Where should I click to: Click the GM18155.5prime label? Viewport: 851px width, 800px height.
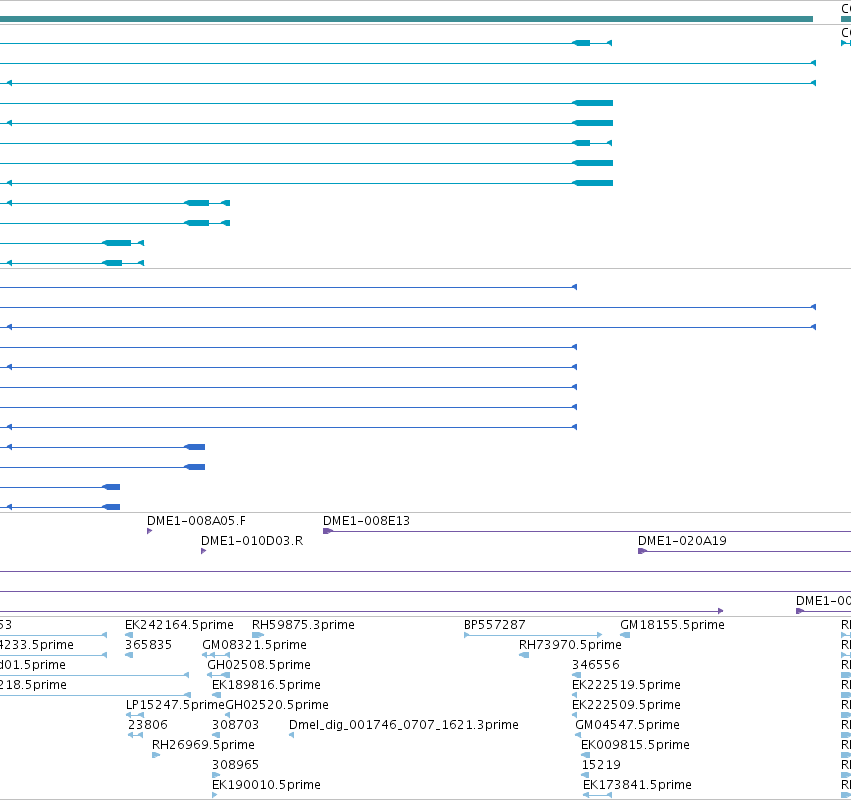coord(672,625)
